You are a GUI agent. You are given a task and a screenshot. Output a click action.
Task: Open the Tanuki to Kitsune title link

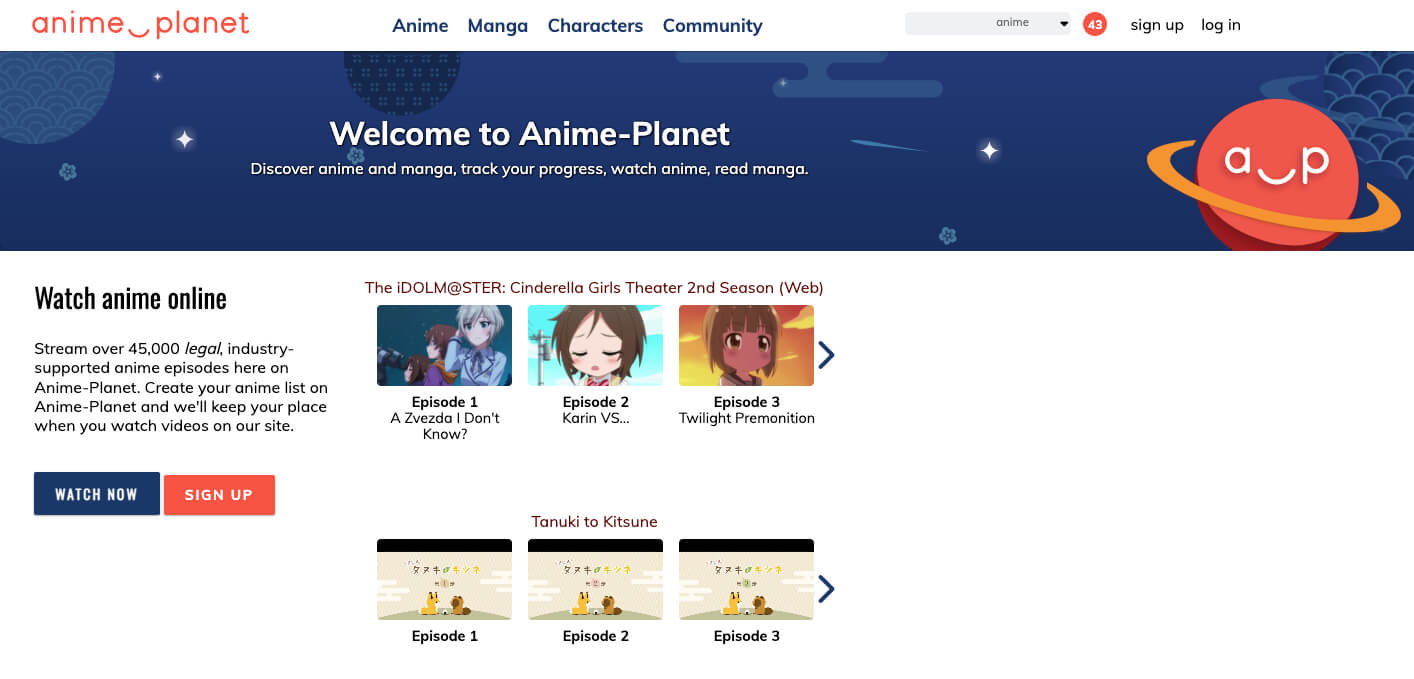coord(594,522)
